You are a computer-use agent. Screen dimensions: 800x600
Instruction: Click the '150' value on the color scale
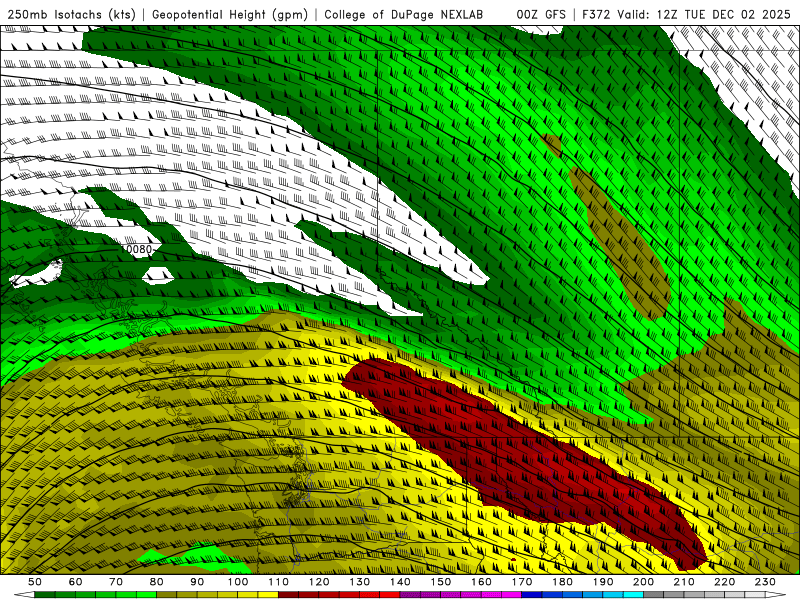(441, 582)
